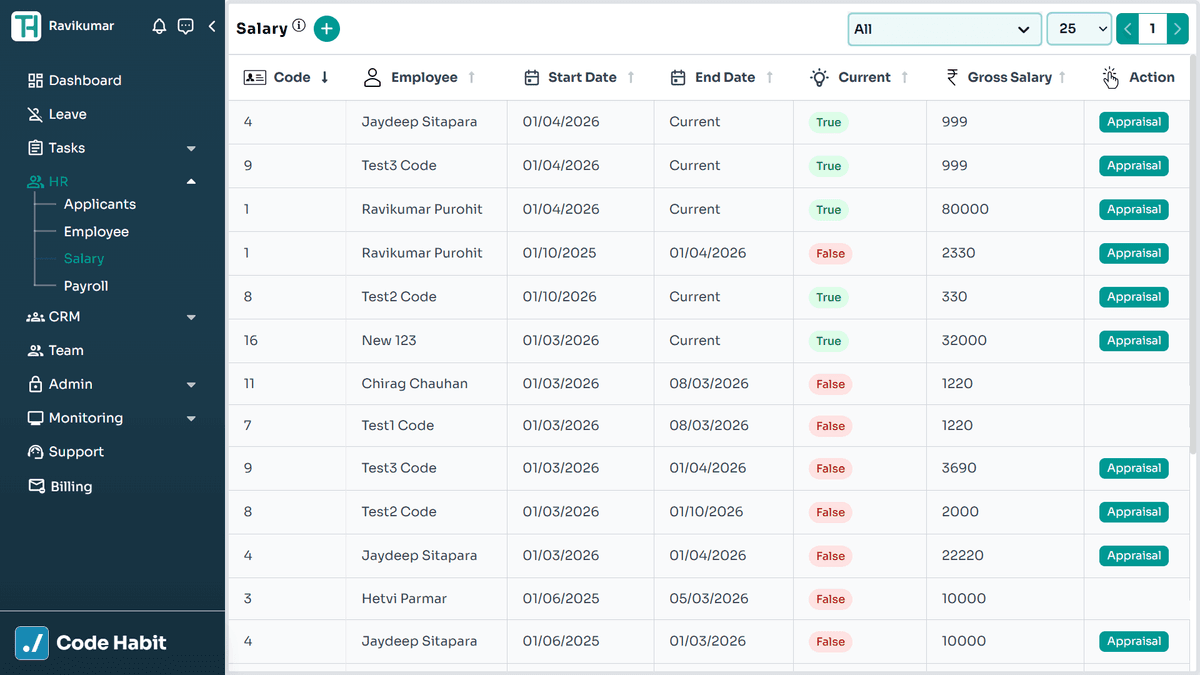Sort by End Date column arrow

770,77
